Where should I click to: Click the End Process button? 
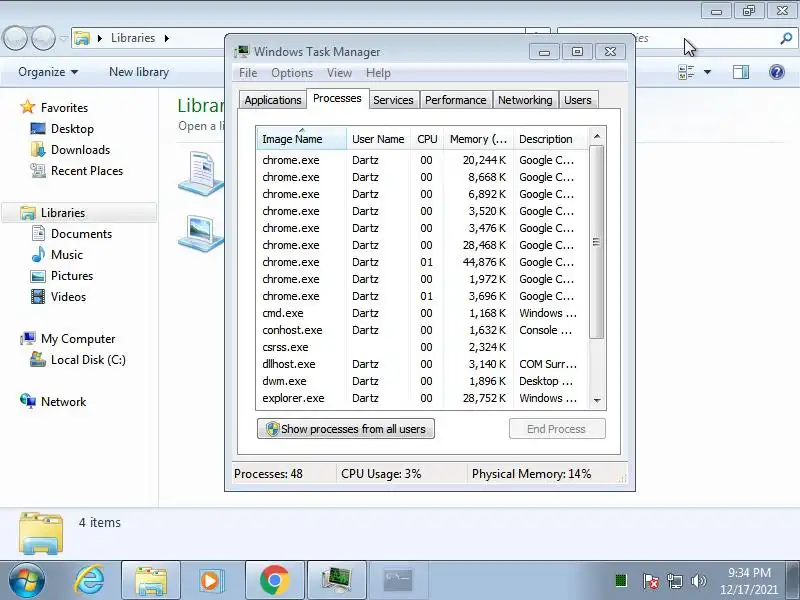557,429
